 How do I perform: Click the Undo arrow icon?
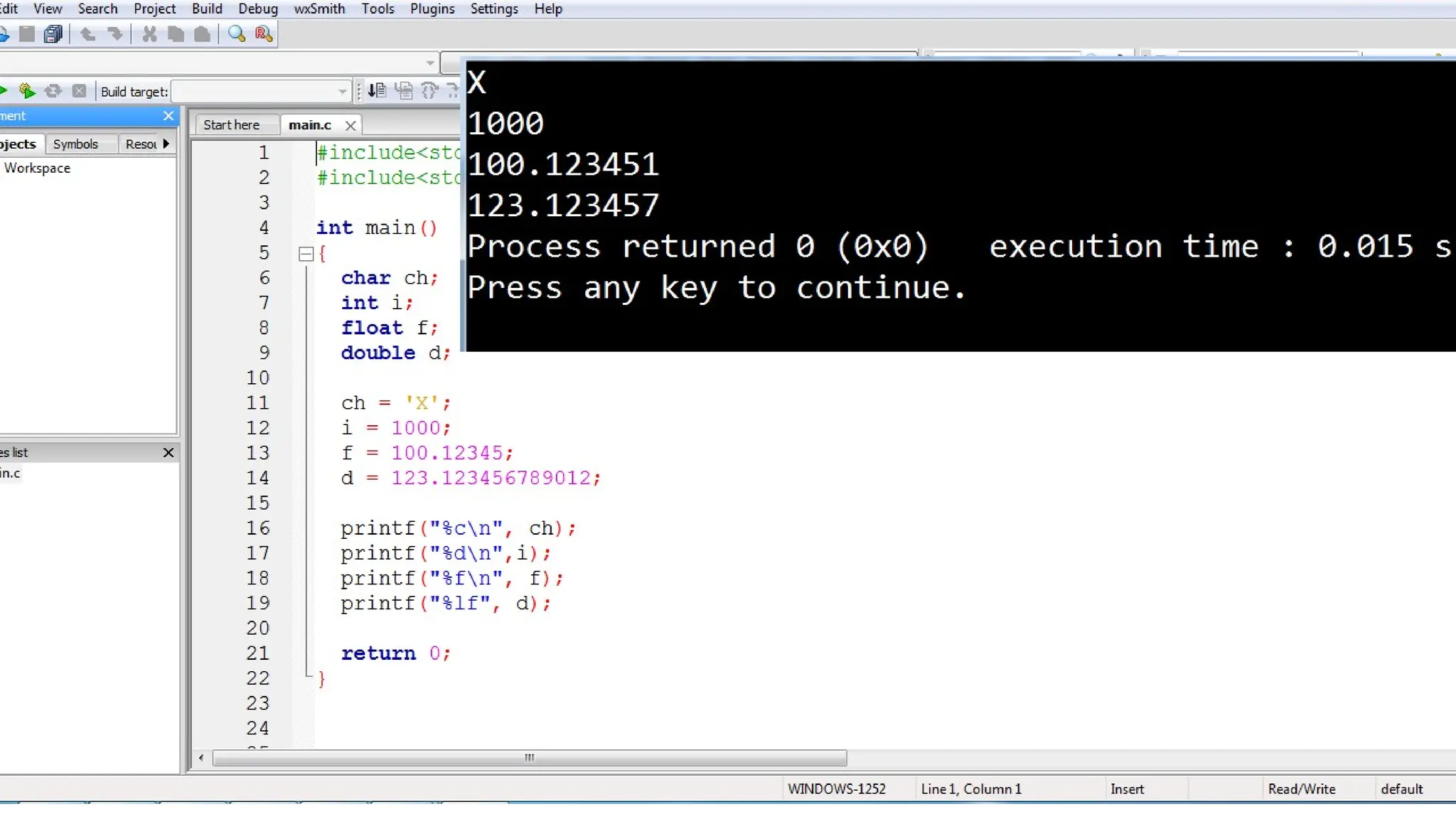[88, 34]
